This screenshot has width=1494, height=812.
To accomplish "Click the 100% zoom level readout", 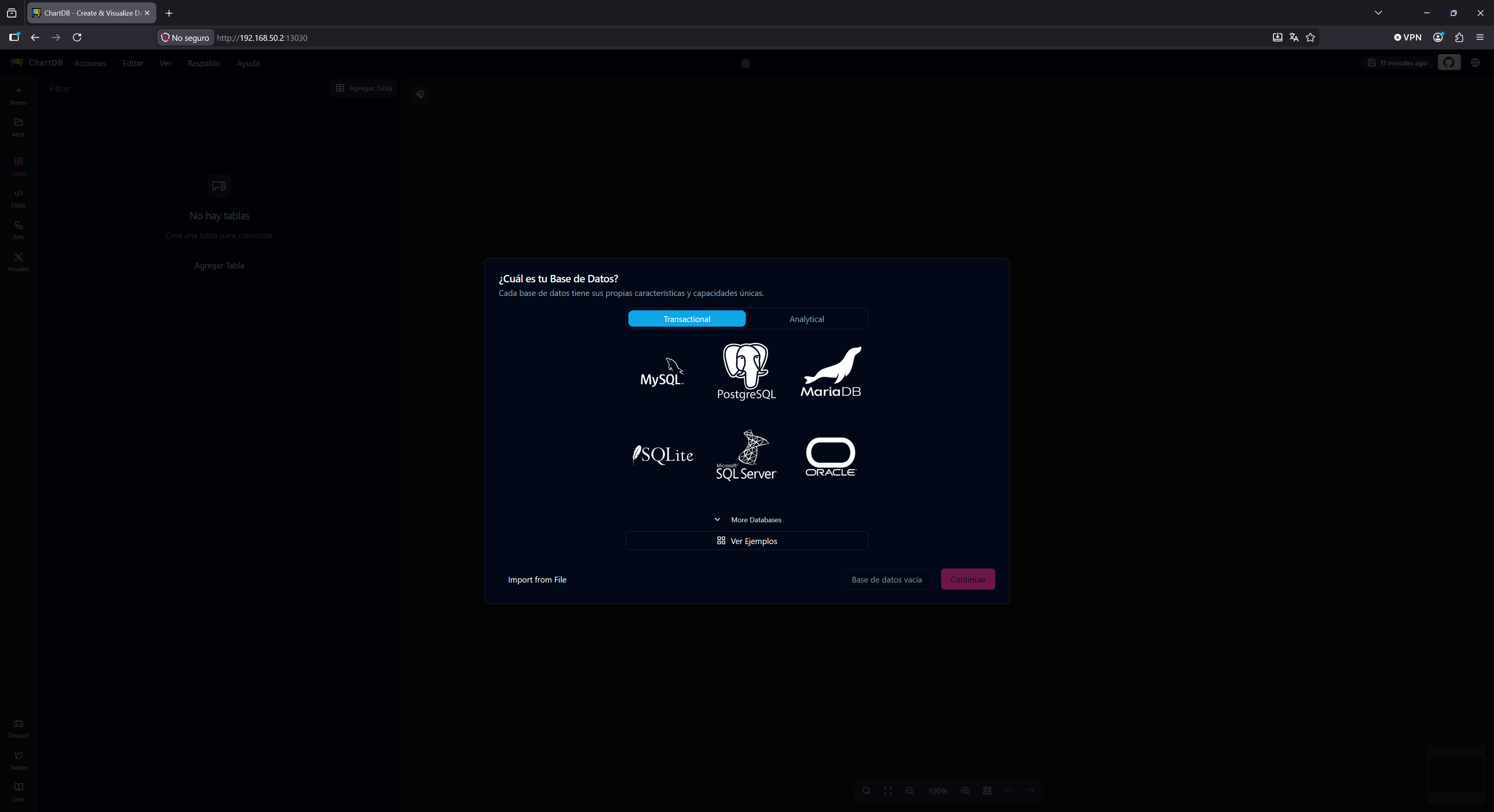I will coord(937,791).
